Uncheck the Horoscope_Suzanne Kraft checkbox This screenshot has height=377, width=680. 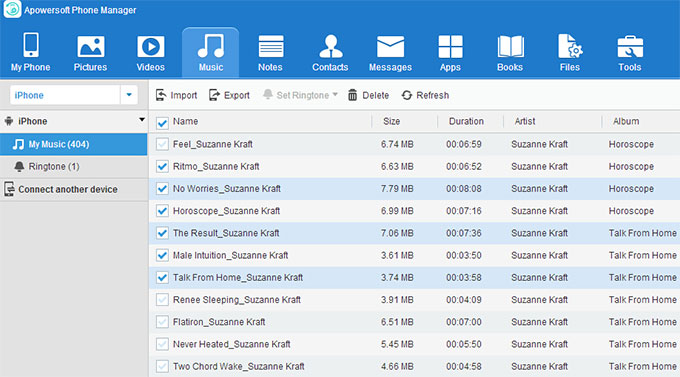pyautogui.click(x=162, y=211)
